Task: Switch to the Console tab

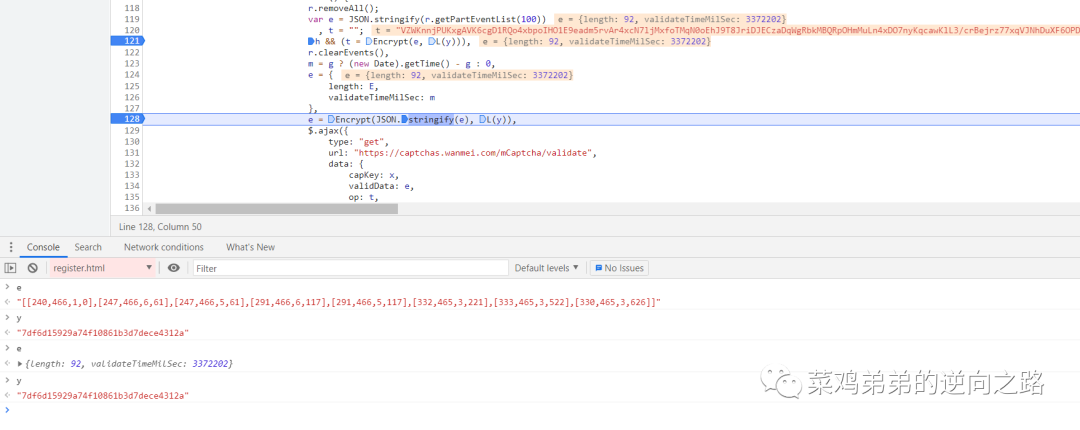Action: pyautogui.click(x=43, y=247)
